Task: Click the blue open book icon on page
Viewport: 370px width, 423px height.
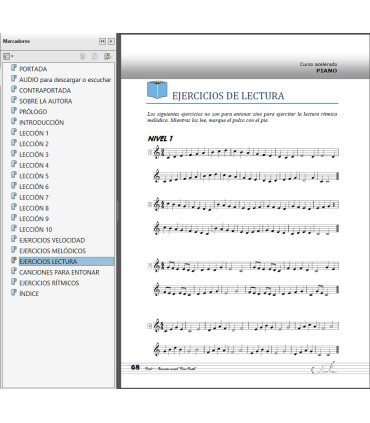Action: point(157,90)
